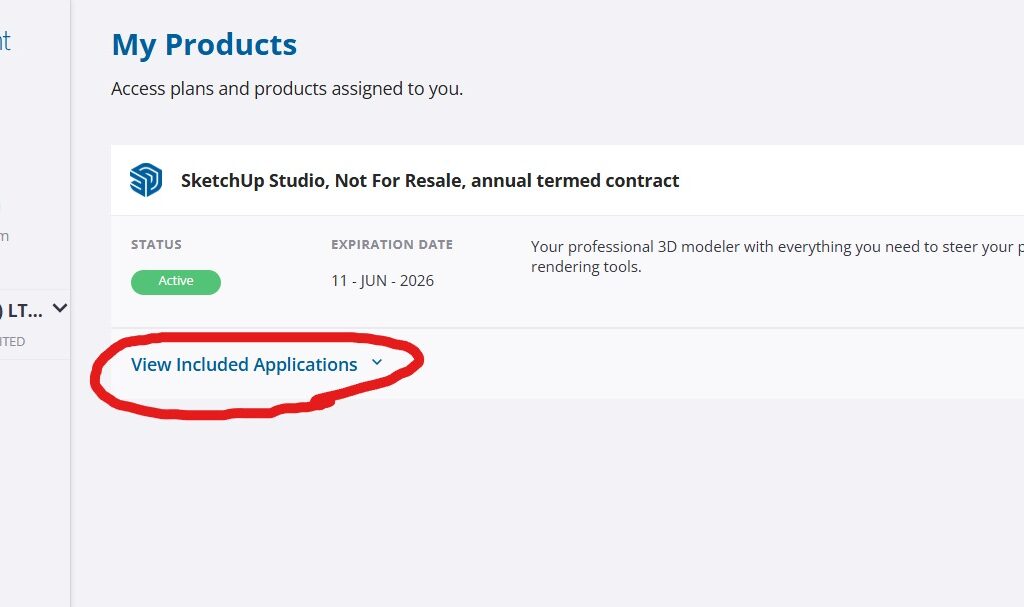Screen dimensions: 1024x607
Task: Expand the sidebar account dropdown chevron
Action: tap(60, 308)
